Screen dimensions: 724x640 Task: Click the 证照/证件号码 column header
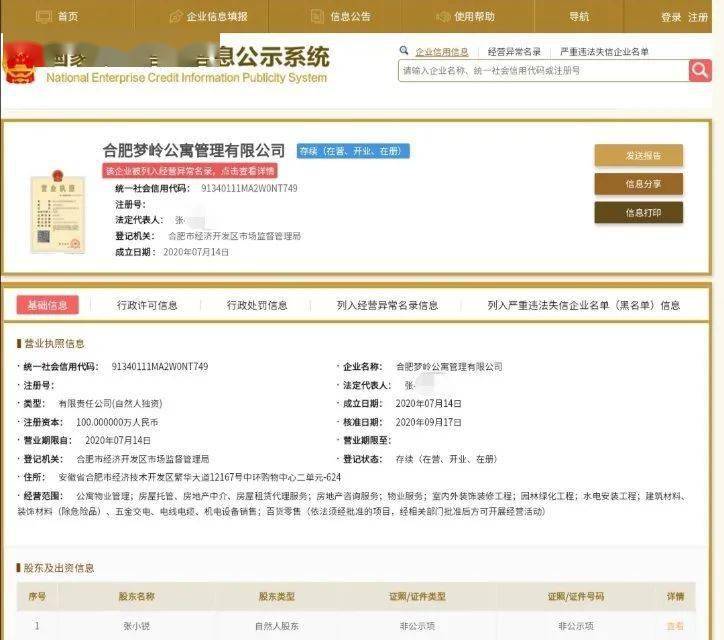click(575, 596)
